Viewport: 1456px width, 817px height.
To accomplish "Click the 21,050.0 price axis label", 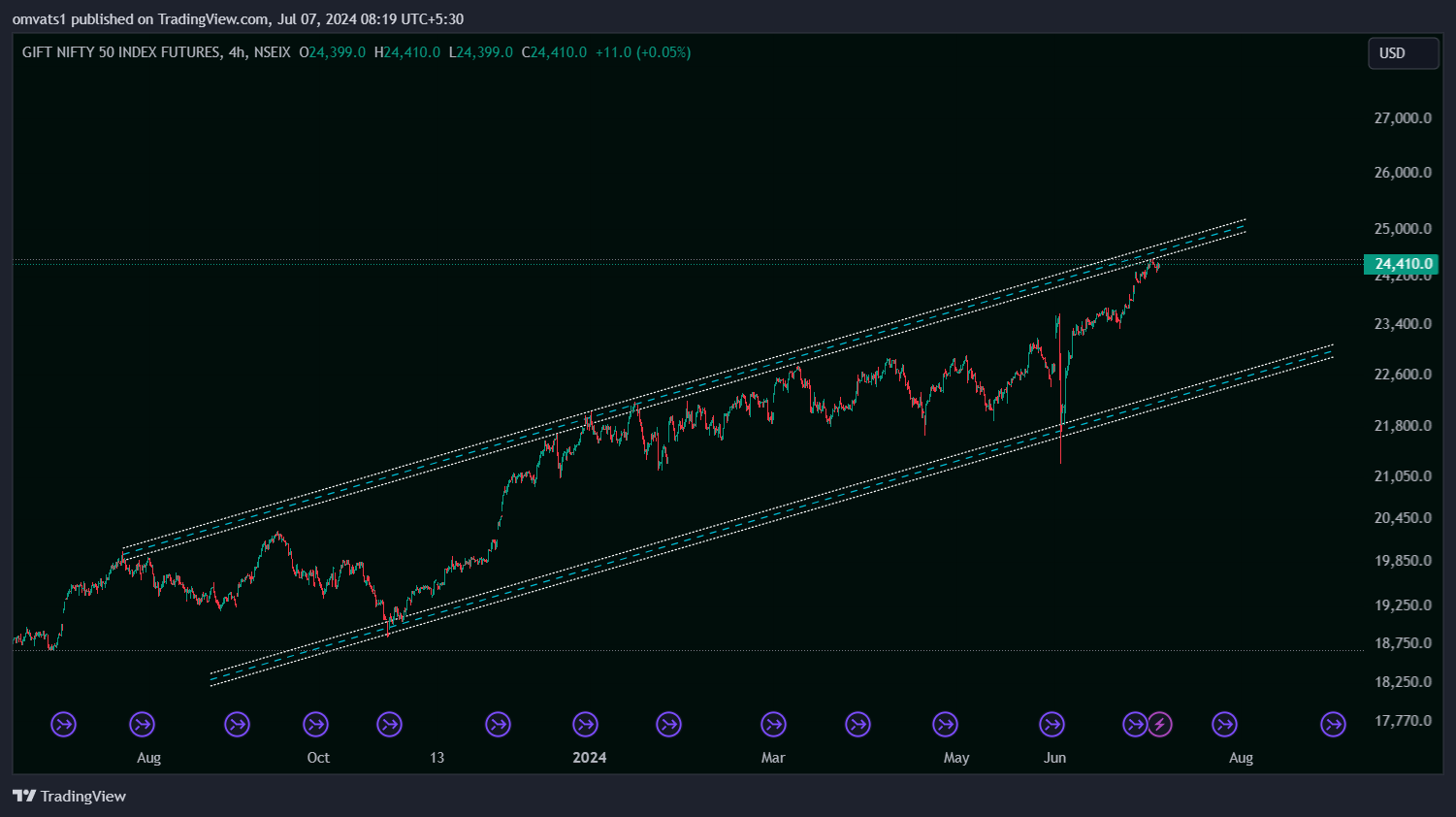I will tap(1403, 476).
